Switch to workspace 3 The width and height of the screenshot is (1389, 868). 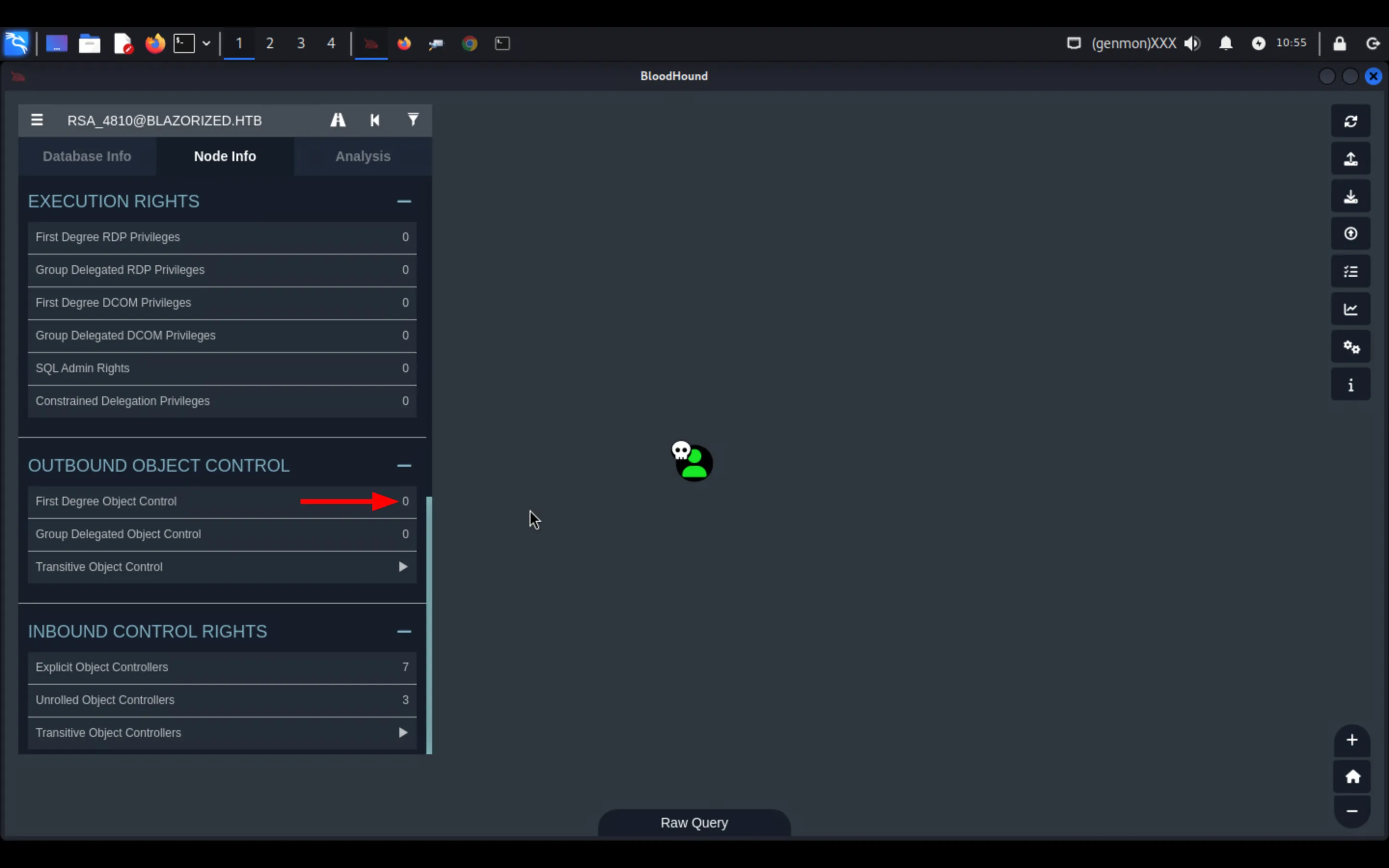(301, 43)
